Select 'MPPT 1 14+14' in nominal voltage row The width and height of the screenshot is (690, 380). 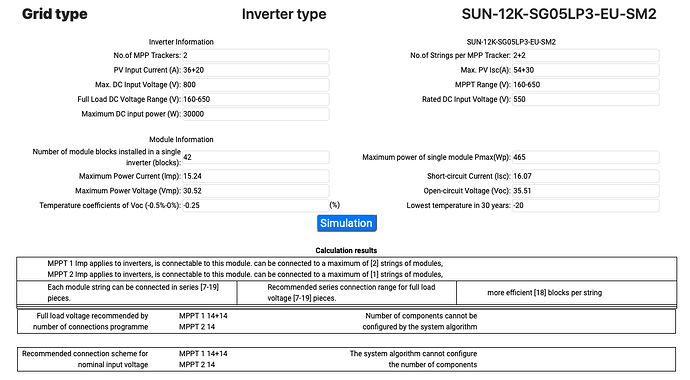203,354
